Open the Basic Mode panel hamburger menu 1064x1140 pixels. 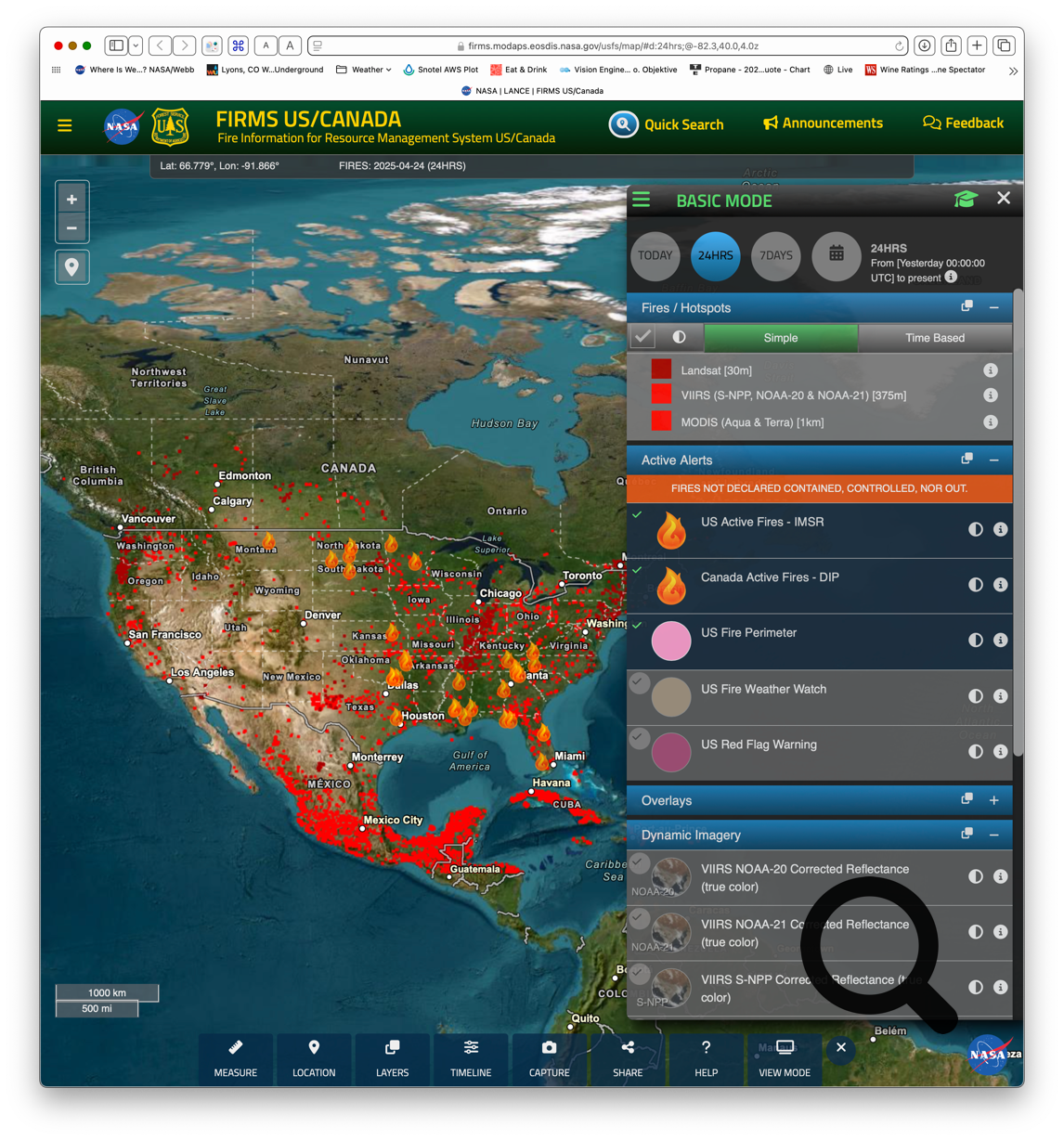point(642,201)
